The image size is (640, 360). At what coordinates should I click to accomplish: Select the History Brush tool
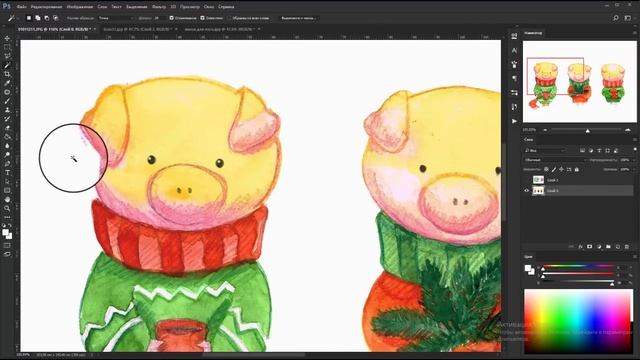7,119
